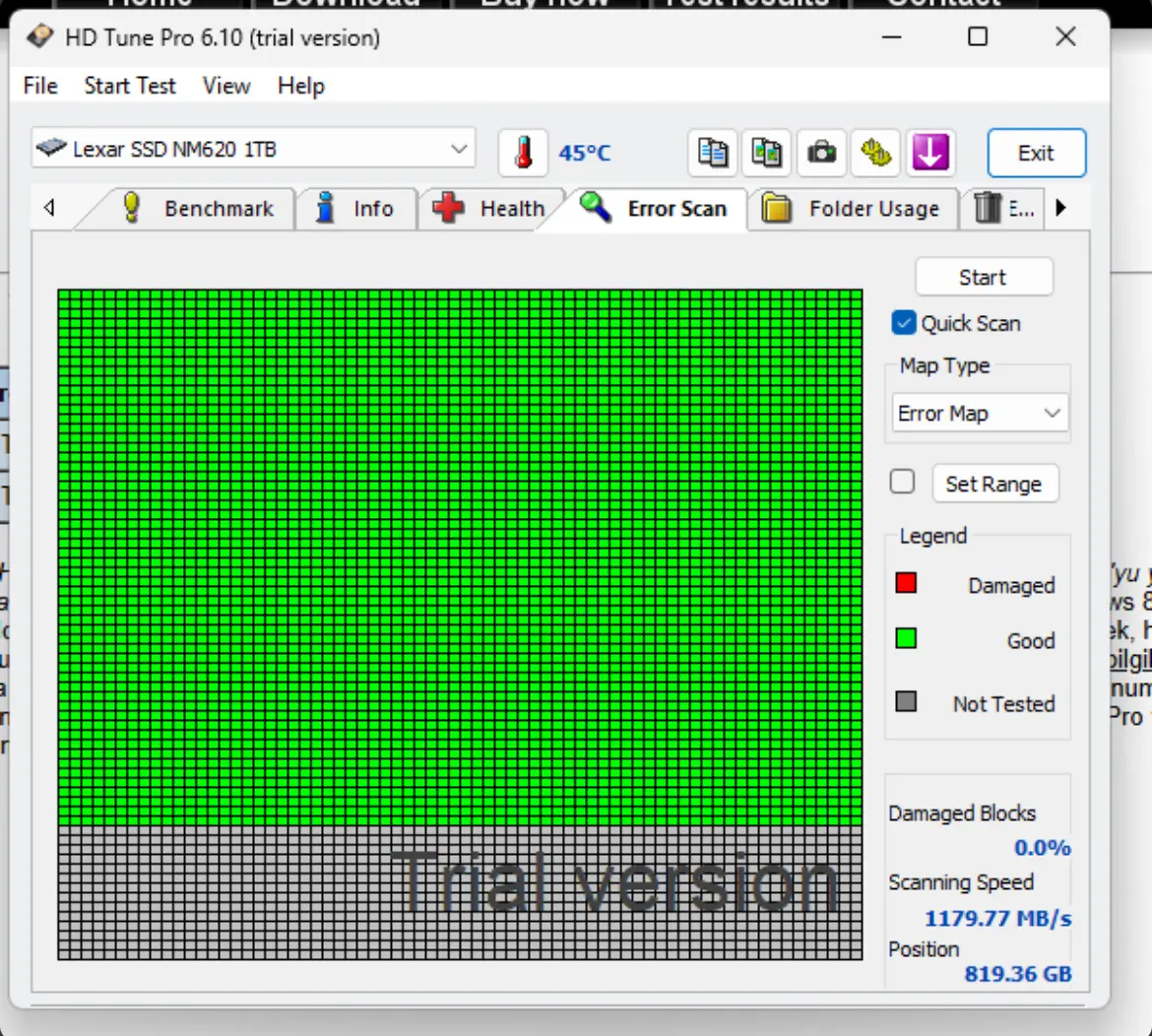Viewport: 1152px width, 1036px height.
Task: Disable the Quick Scan checkbox
Action: tap(904, 323)
